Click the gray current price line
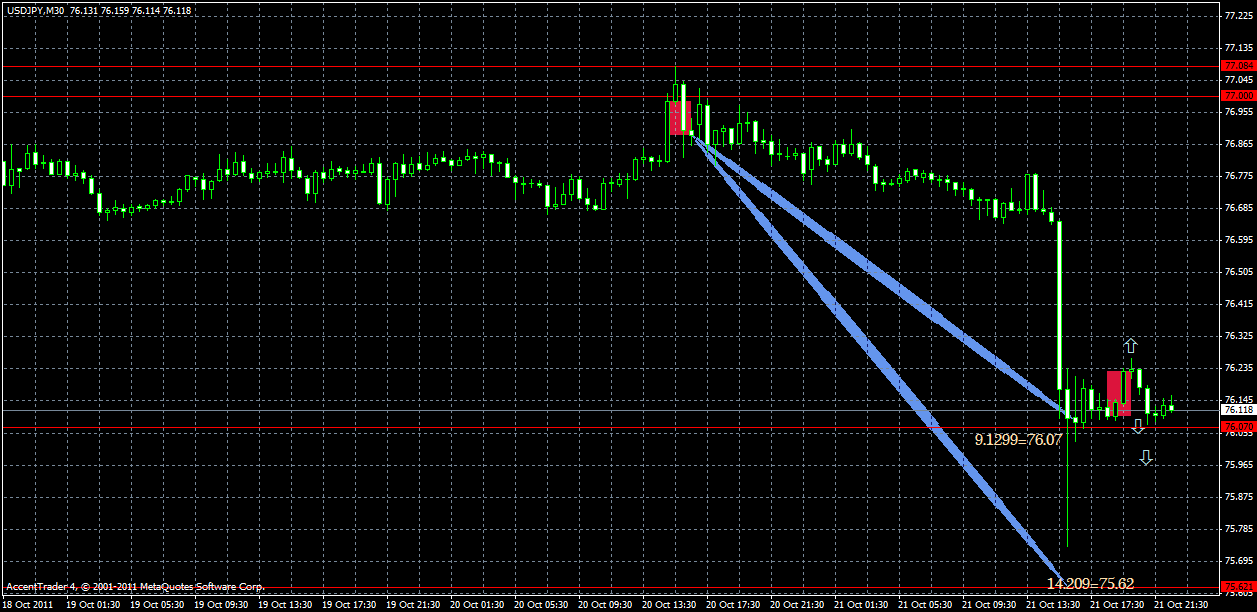The height and width of the screenshot is (612, 1257). 600,407
